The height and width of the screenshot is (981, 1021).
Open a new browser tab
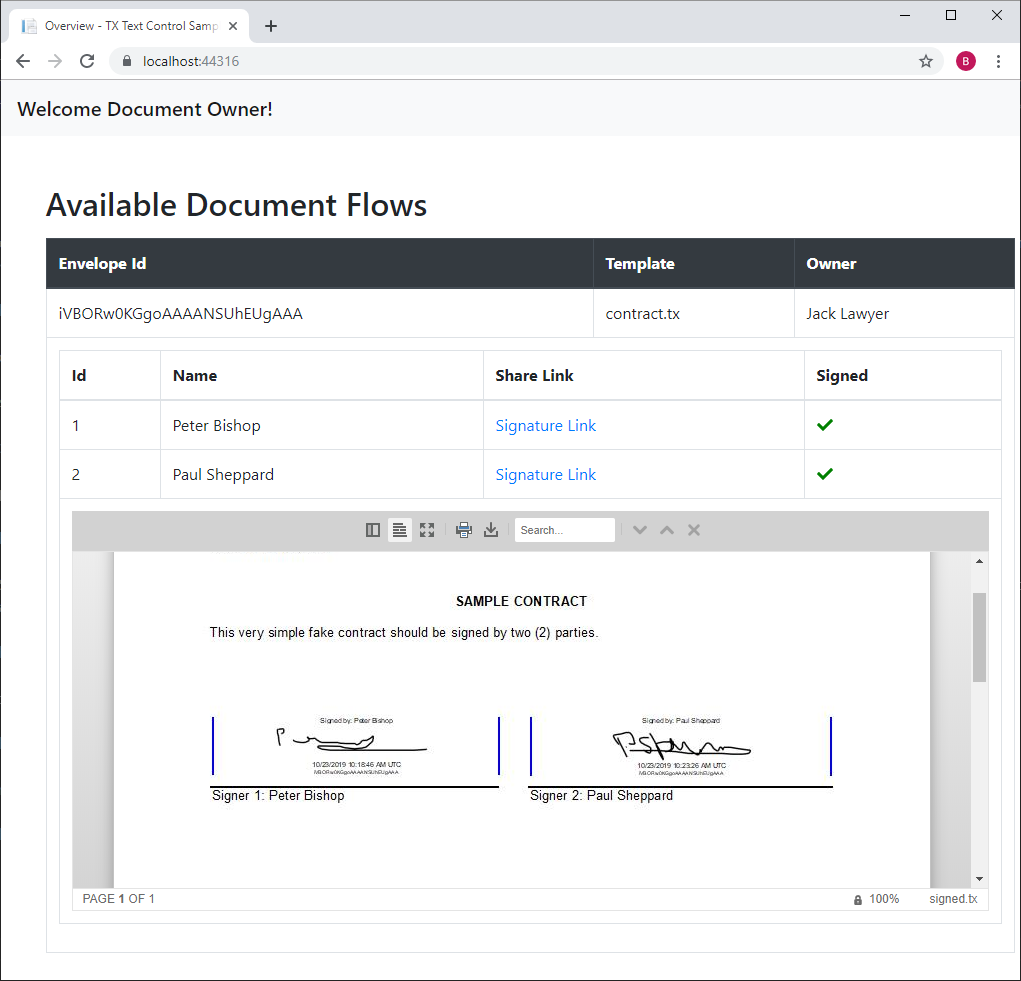click(271, 26)
